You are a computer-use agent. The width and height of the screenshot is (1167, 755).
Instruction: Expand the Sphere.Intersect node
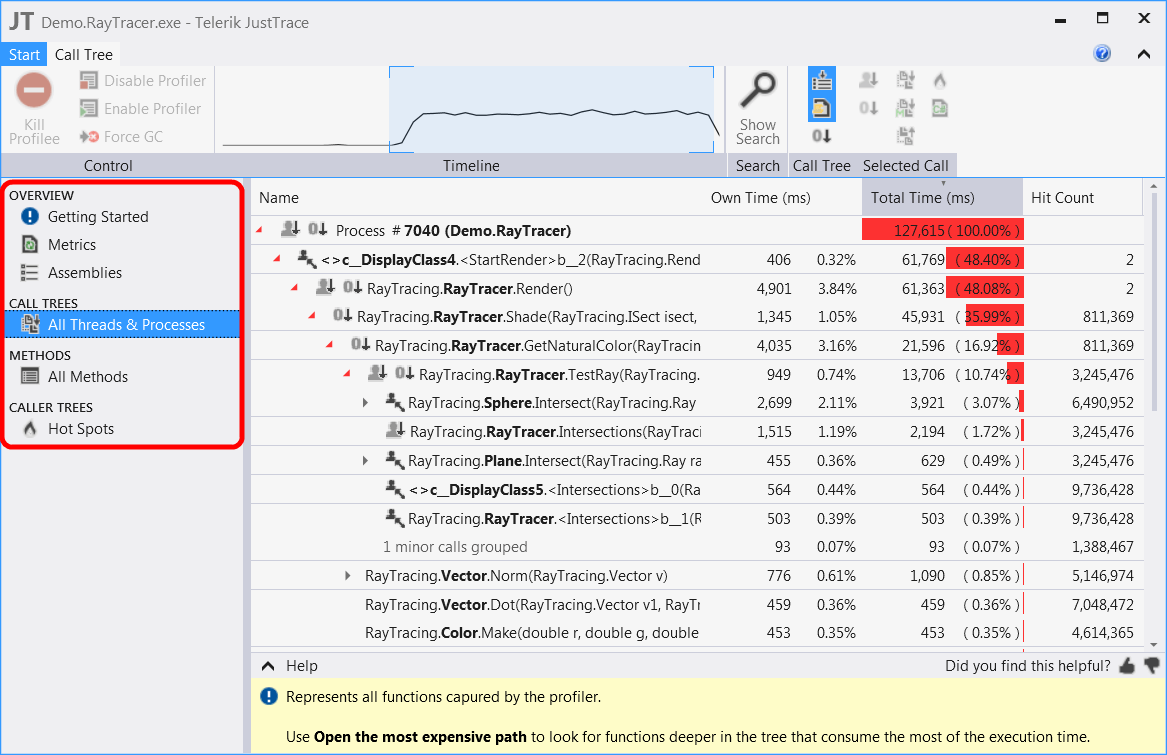click(365, 403)
